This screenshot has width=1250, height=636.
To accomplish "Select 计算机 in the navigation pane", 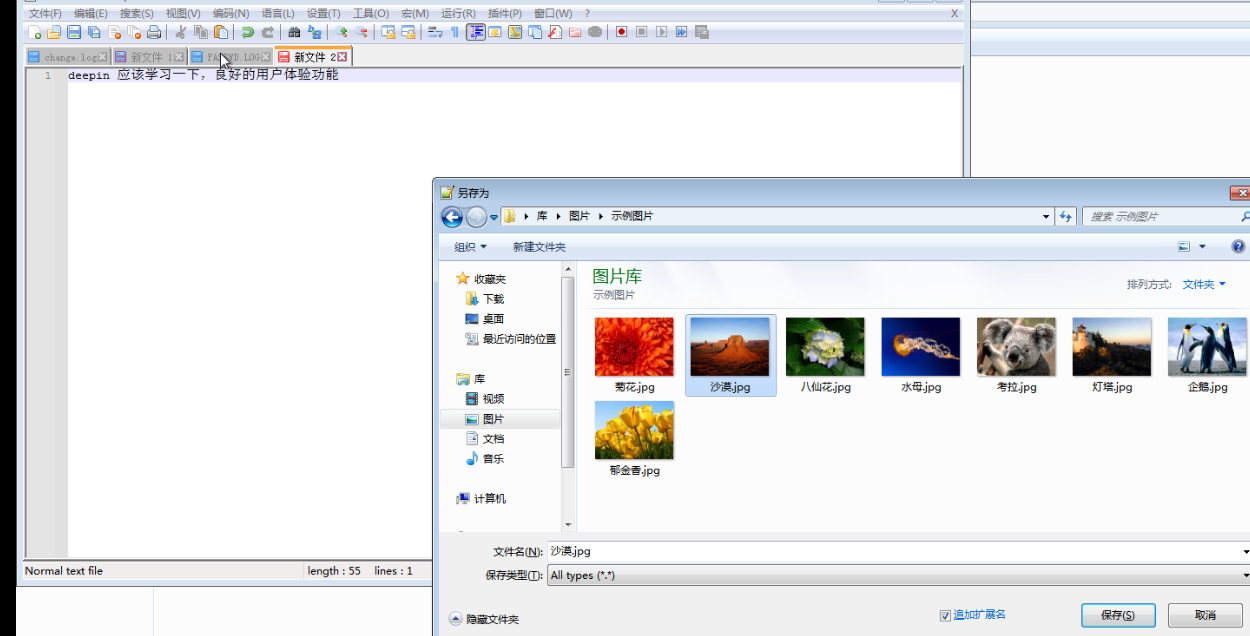I will pos(481,499).
